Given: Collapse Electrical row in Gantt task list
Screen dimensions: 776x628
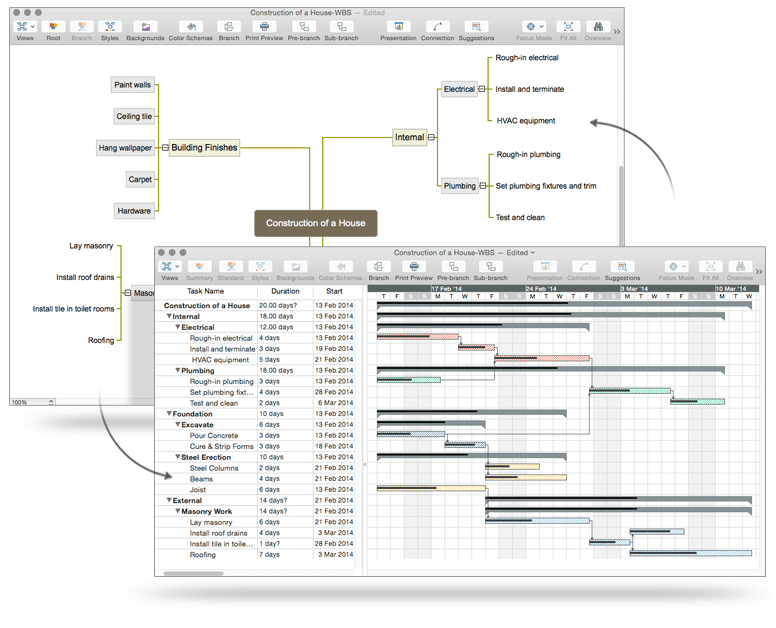Looking at the screenshot, I should (x=178, y=327).
